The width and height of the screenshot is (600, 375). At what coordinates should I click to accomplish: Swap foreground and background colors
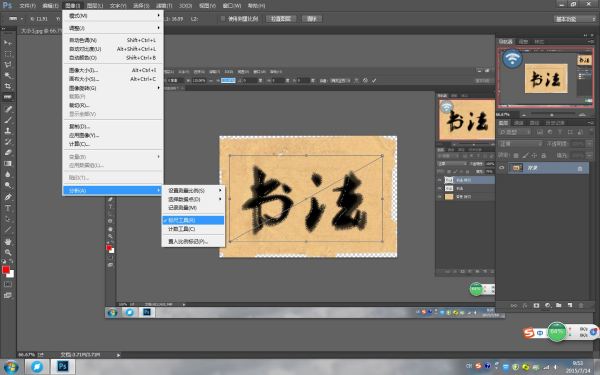click(x=11, y=262)
